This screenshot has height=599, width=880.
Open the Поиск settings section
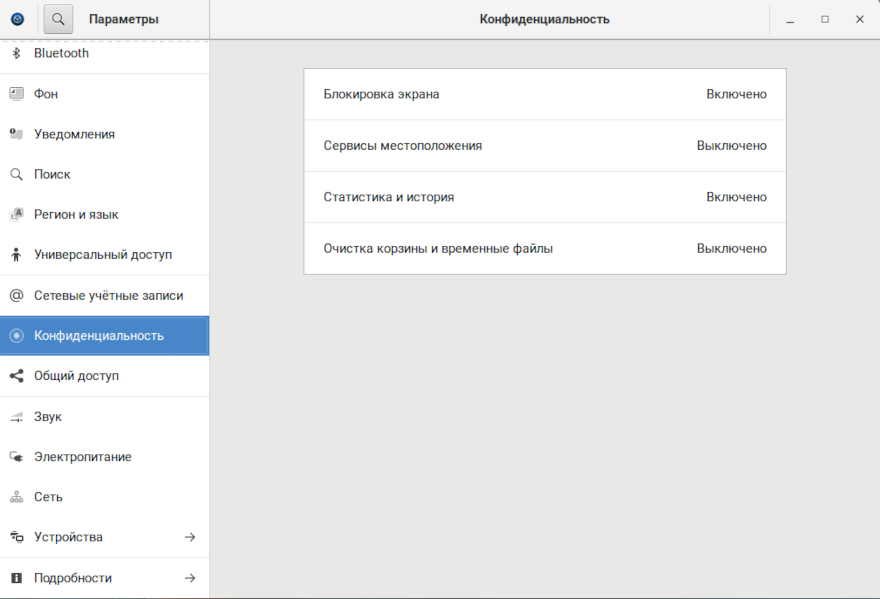(52, 174)
